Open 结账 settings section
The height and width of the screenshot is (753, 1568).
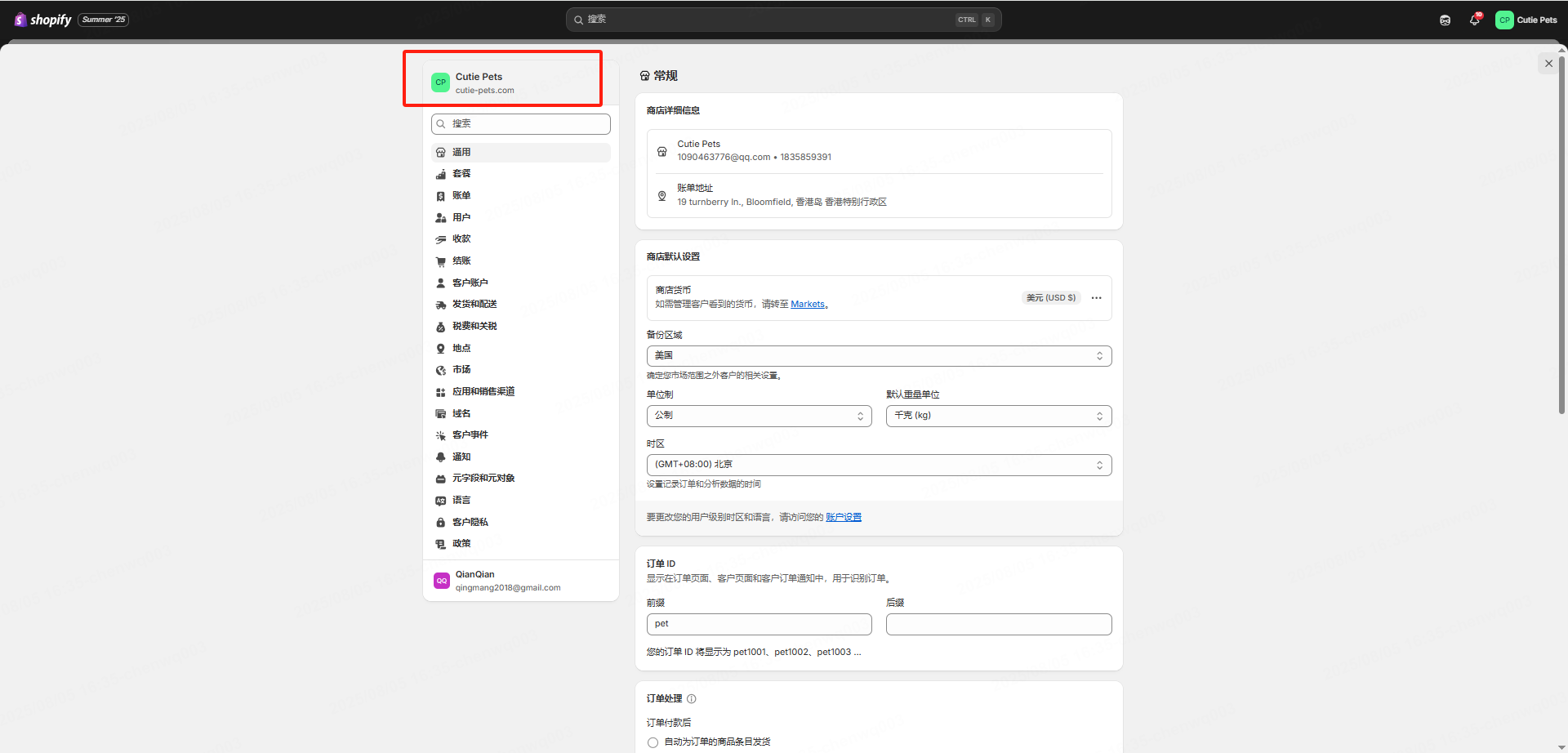[x=521, y=261]
